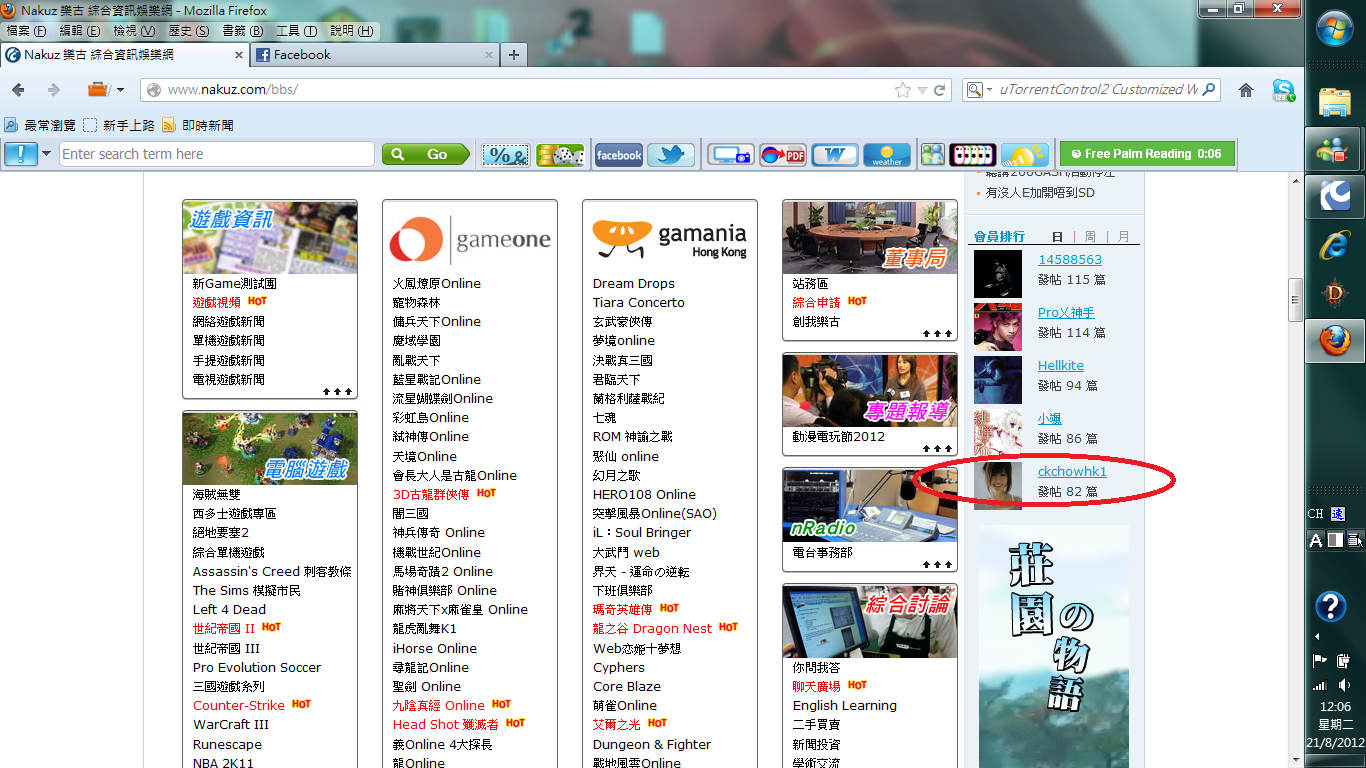The height and width of the screenshot is (768, 1366).
Task: Open the 工具 (T) menu
Action: point(296,31)
